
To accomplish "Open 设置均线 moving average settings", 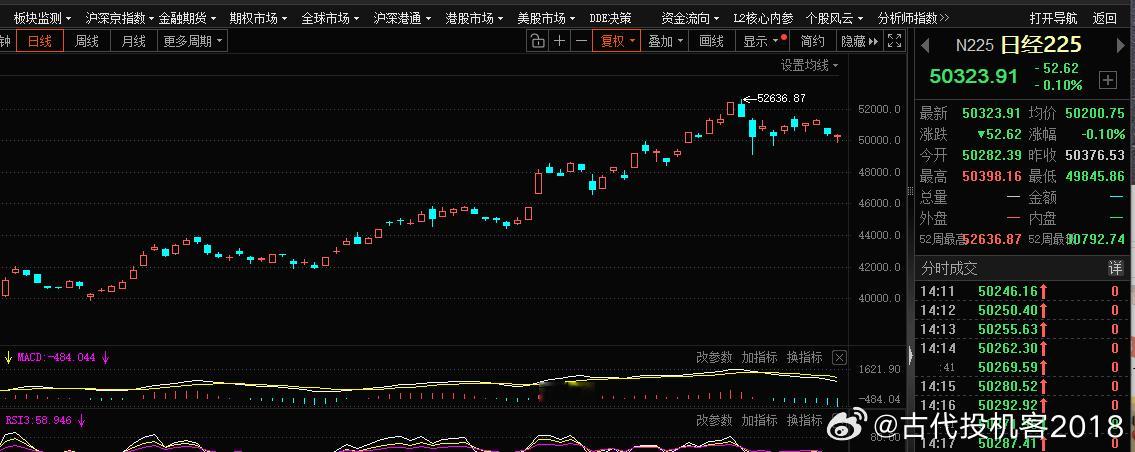I will [809, 65].
